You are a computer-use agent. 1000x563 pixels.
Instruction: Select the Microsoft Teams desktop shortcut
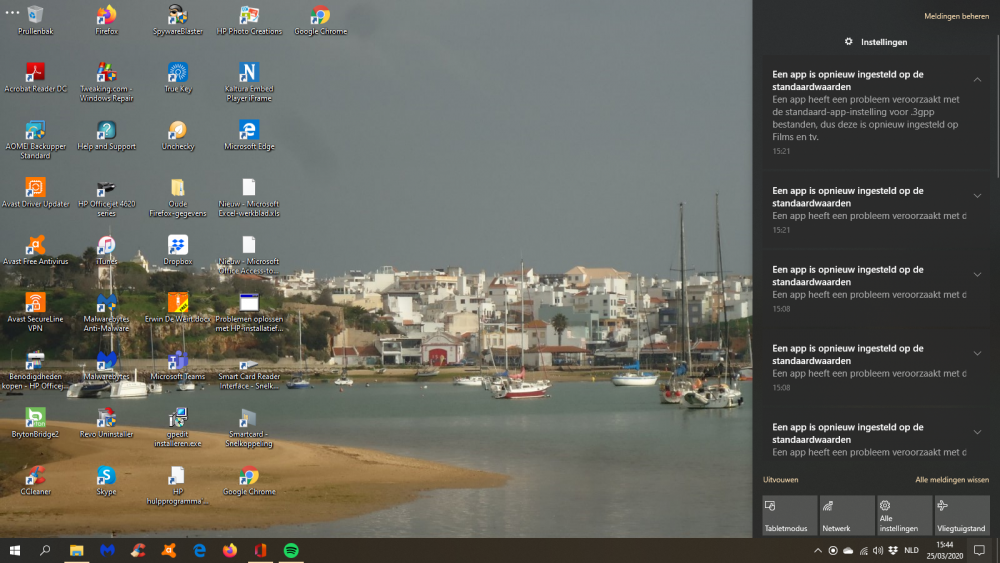(177, 360)
